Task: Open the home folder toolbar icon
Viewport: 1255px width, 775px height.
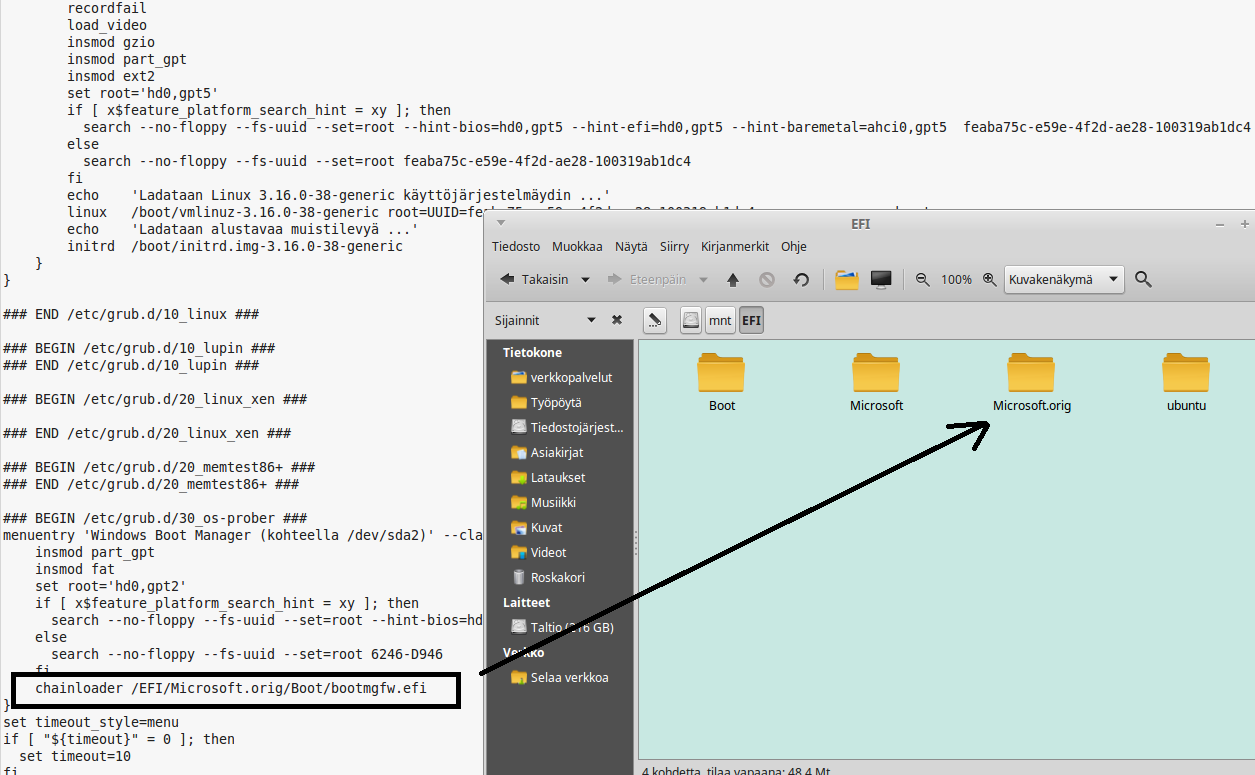Action: tap(847, 280)
